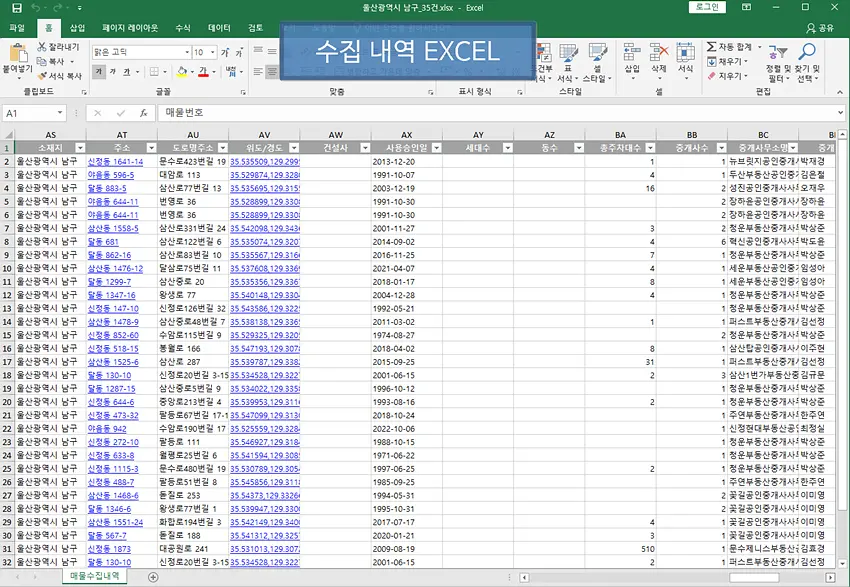The width and height of the screenshot is (850, 587).
Task: Switch to the 삽입 (Insert) ribbon tab
Action: pyautogui.click(x=77, y=28)
